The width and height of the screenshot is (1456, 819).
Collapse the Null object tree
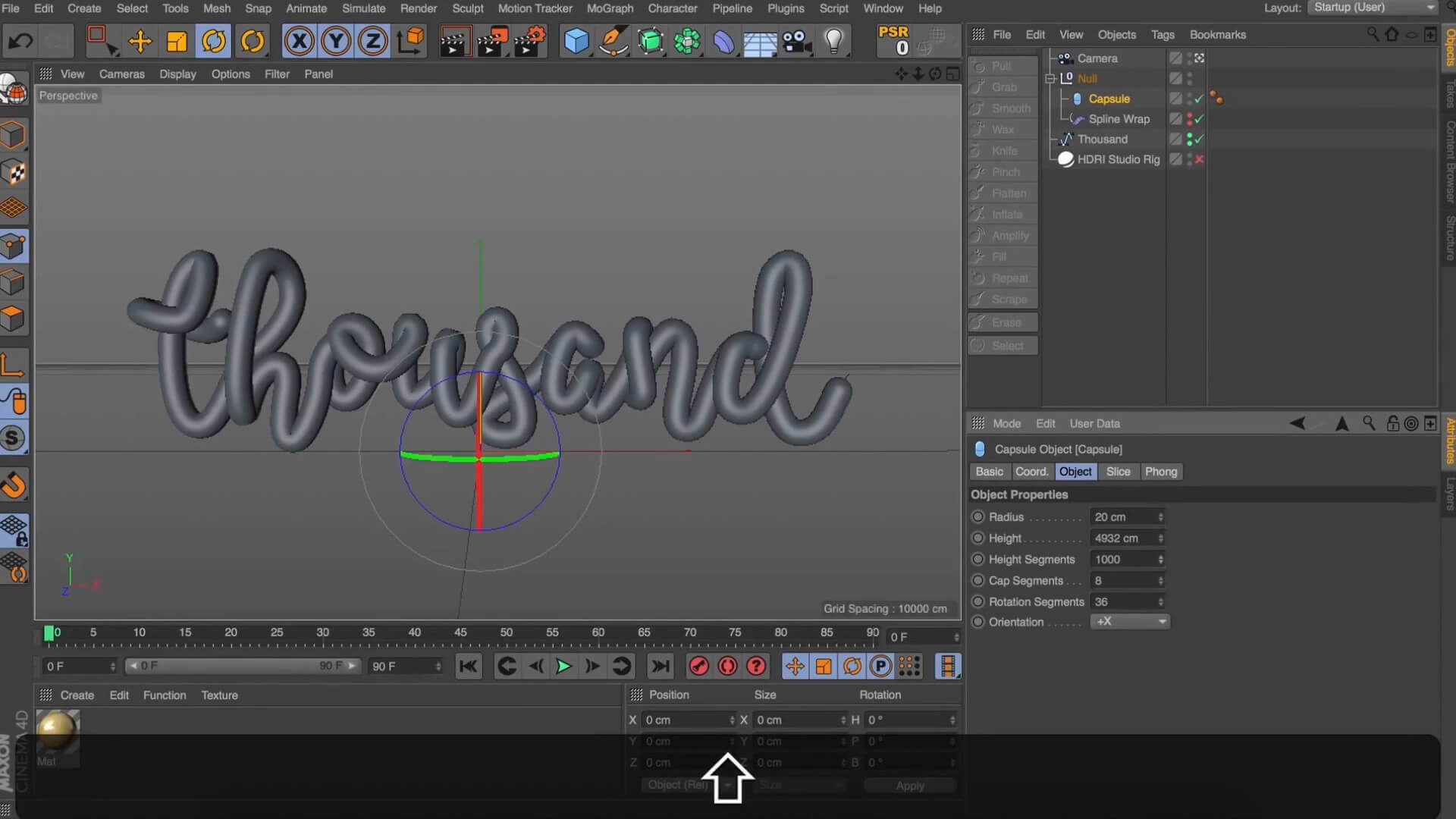coord(1050,79)
